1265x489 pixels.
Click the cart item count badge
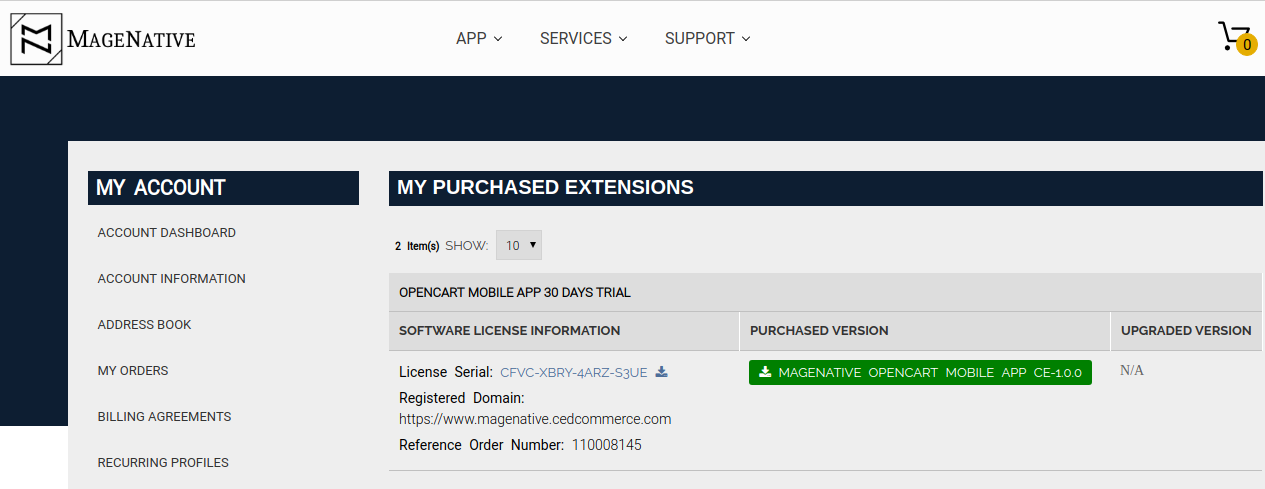pos(1246,44)
